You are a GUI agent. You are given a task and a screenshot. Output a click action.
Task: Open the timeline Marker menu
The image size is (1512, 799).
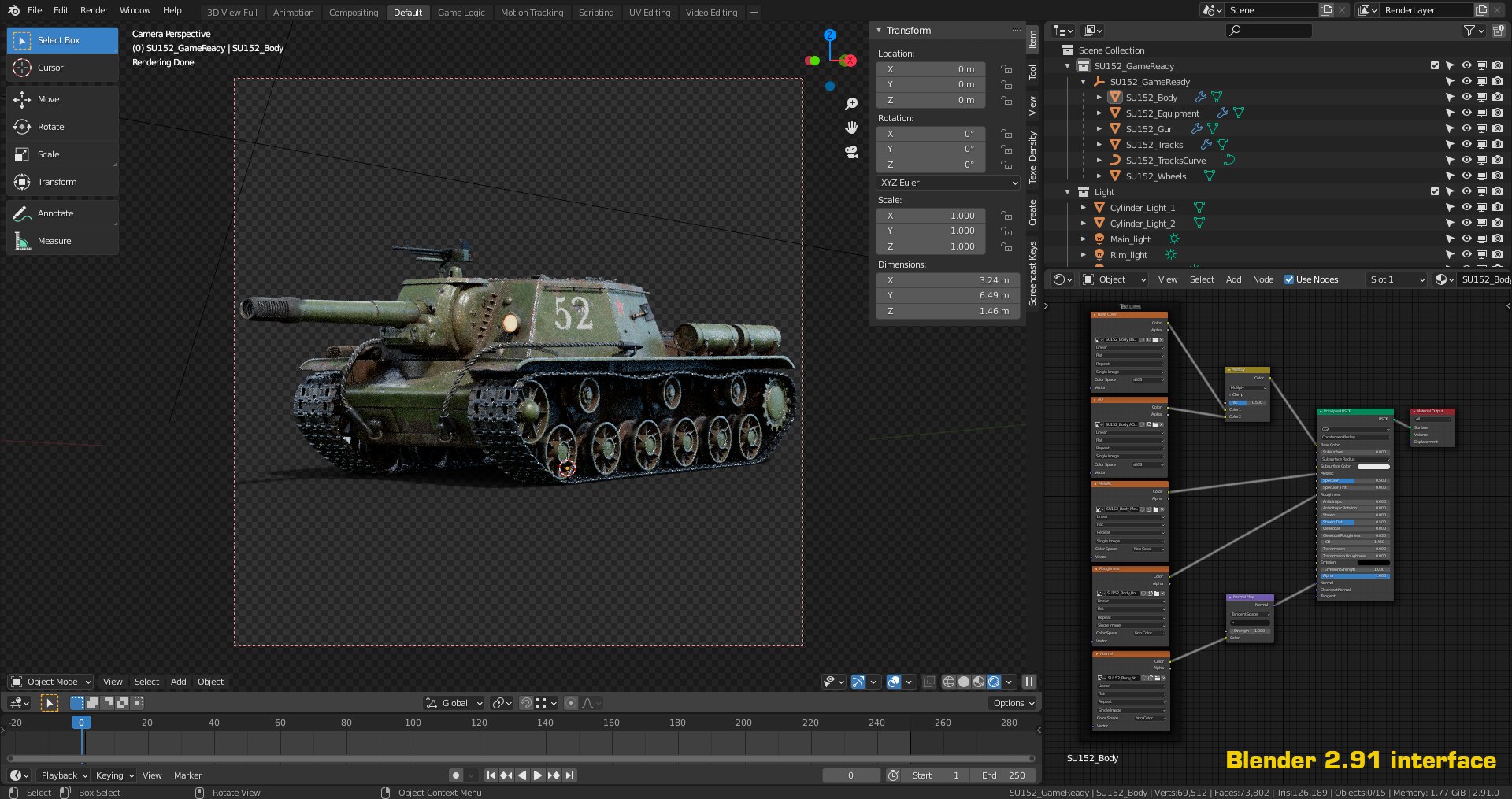point(187,775)
